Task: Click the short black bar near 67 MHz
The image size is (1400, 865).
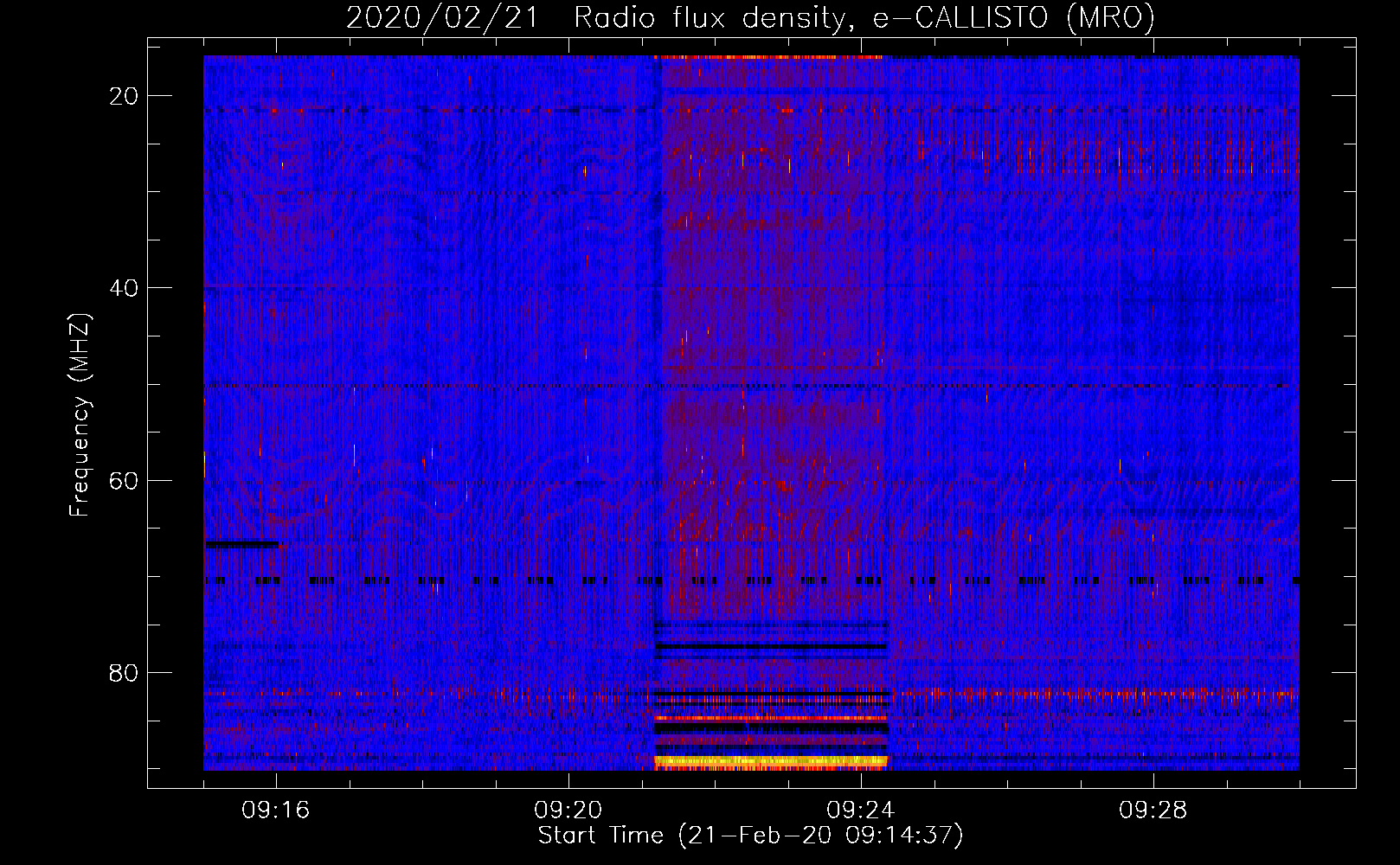Action: pyautogui.click(x=242, y=544)
